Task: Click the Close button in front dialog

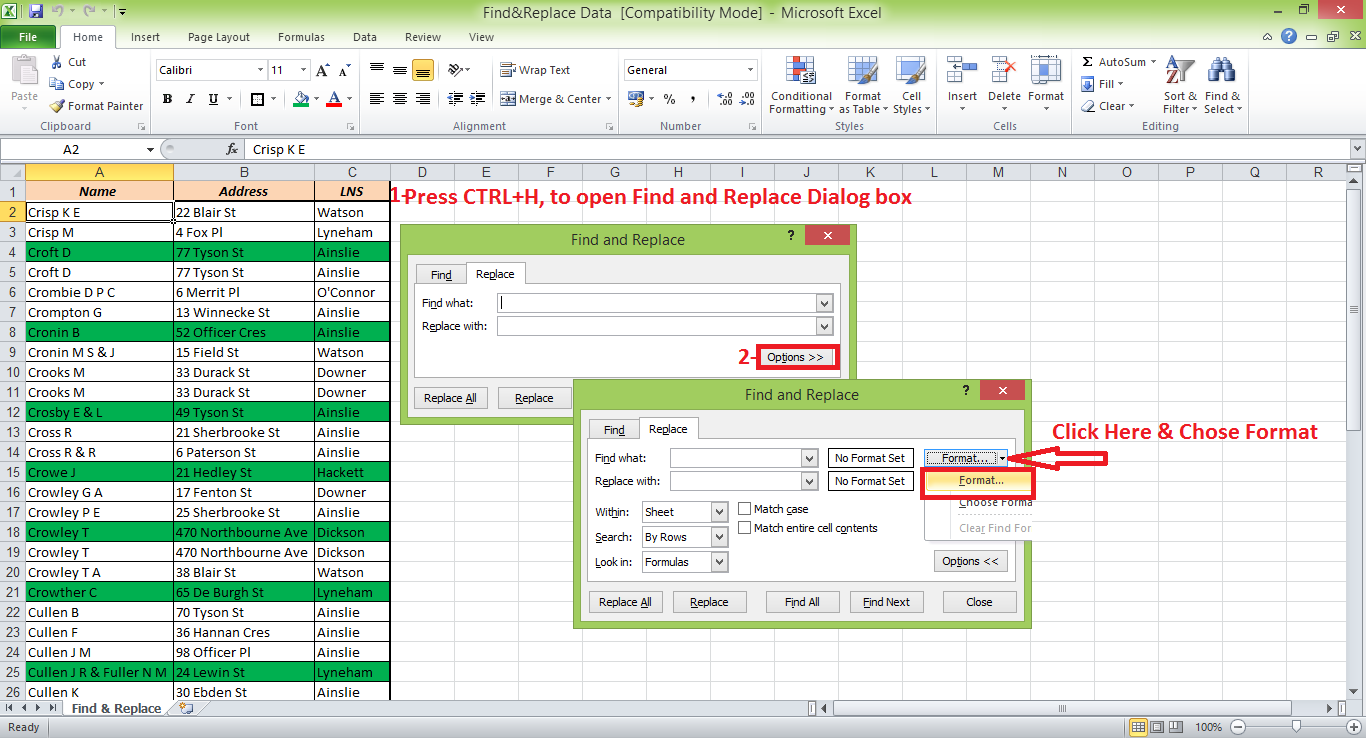Action: point(979,602)
